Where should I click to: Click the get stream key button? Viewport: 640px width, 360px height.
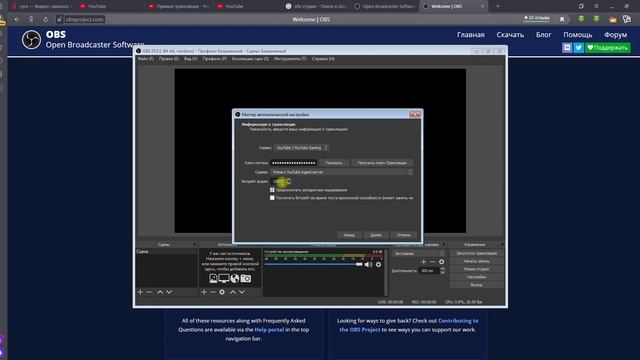coord(382,163)
